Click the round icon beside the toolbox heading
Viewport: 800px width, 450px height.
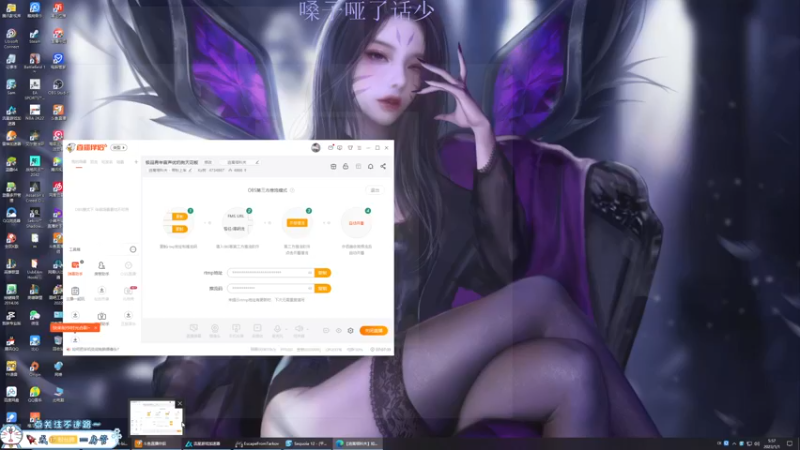(133, 249)
